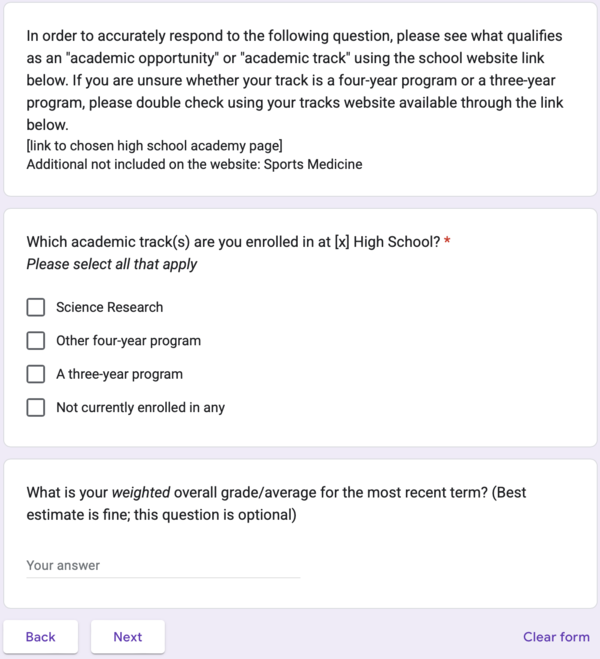
Task: Click the Sports Medicine additional note line
Action: [x=194, y=164]
